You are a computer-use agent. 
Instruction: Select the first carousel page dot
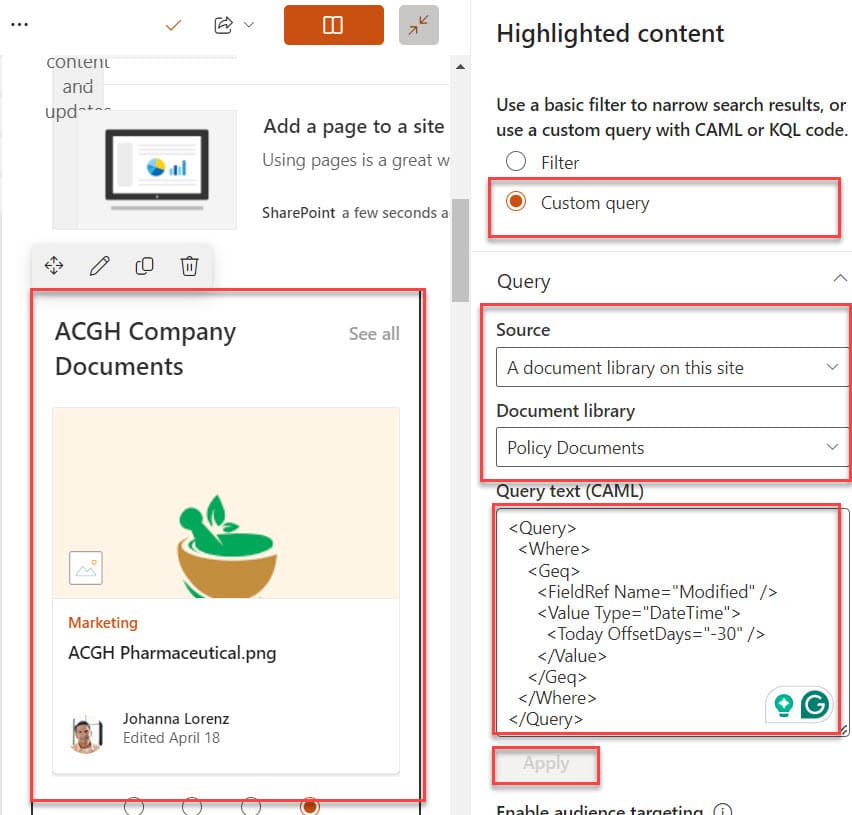134,806
